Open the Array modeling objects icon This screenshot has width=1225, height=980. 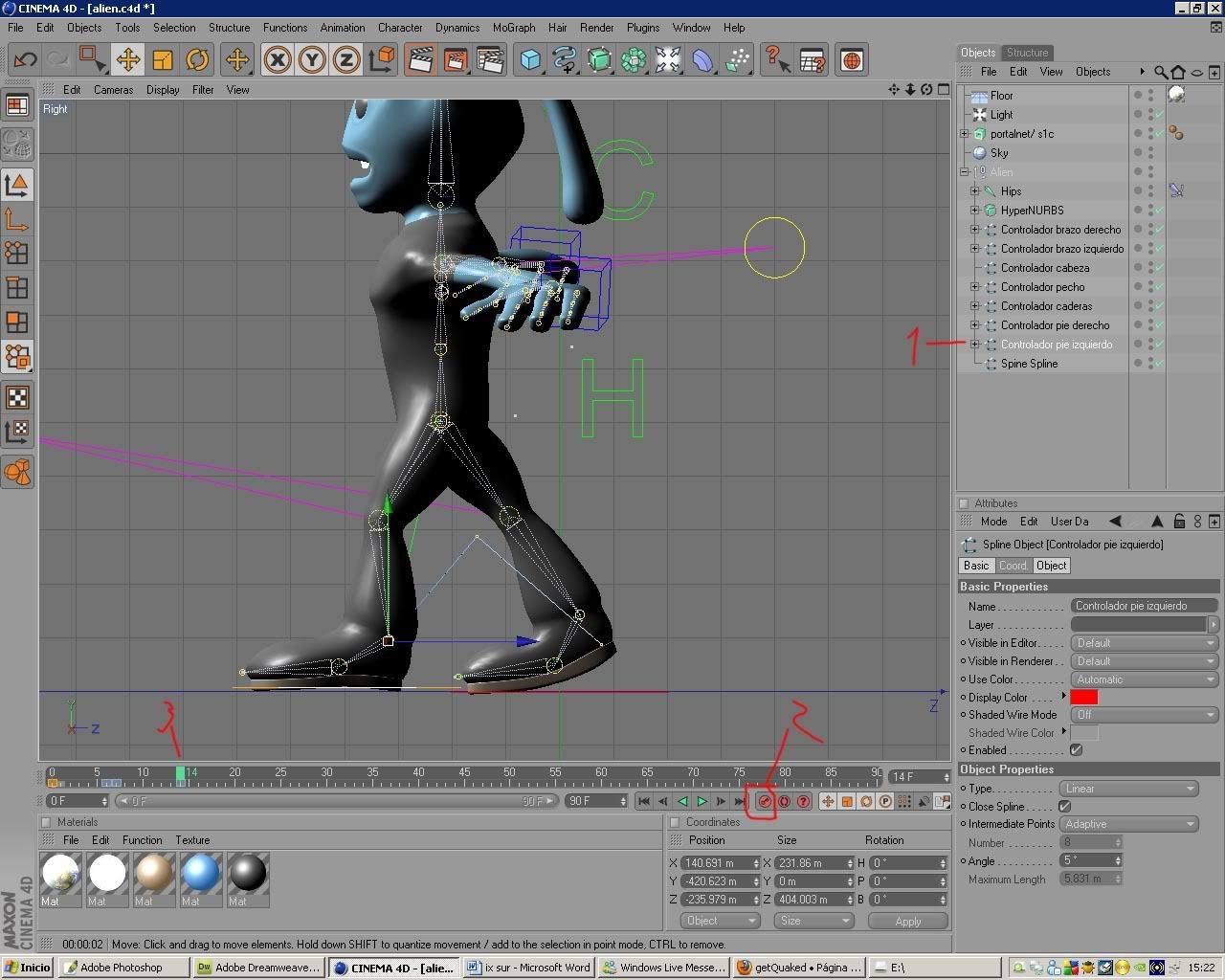pyautogui.click(x=634, y=60)
